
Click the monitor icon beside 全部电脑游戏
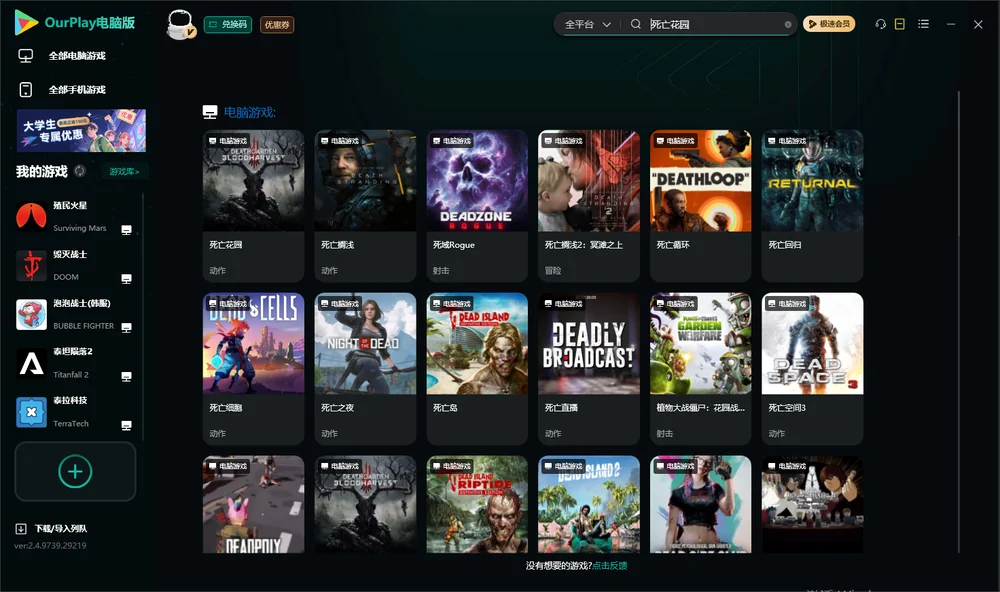26,56
